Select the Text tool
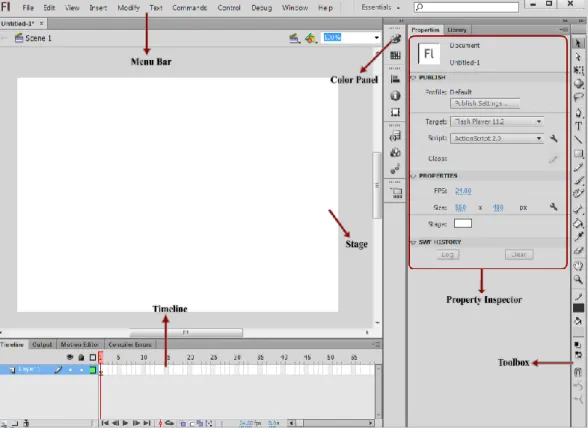The height and width of the screenshot is (428, 588). (578, 126)
